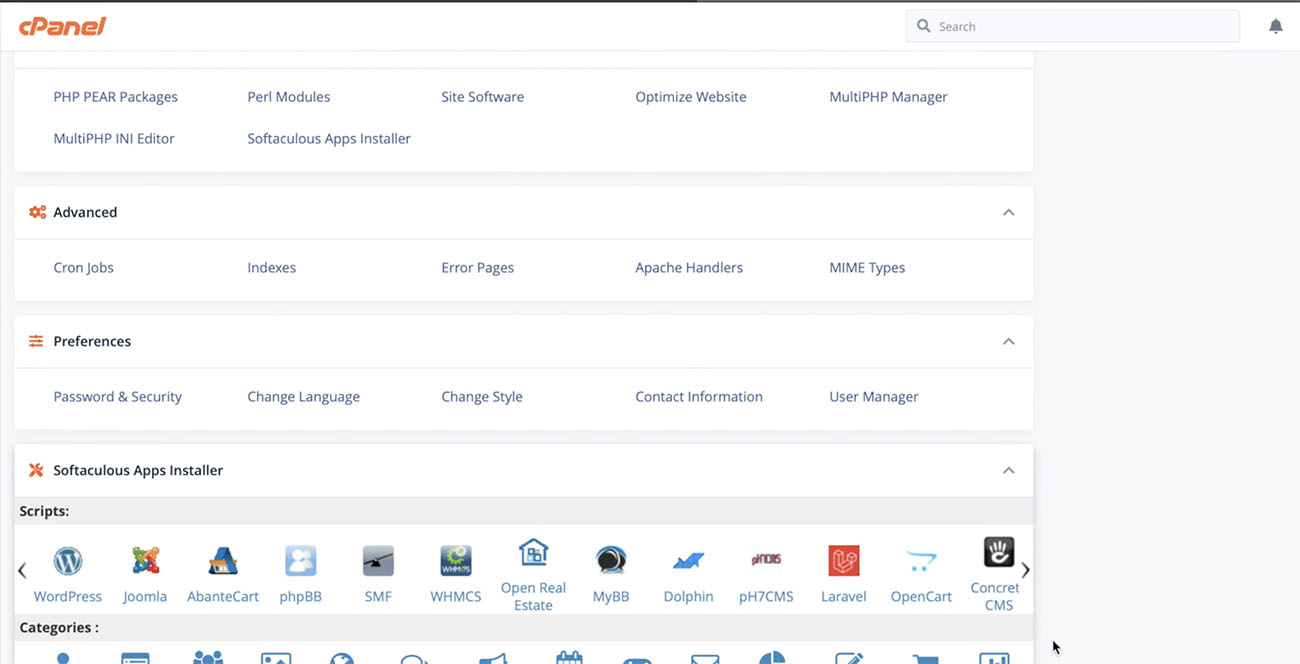1300x664 pixels.
Task: Open MultiPHP INI Editor
Action: pyautogui.click(x=114, y=139)
